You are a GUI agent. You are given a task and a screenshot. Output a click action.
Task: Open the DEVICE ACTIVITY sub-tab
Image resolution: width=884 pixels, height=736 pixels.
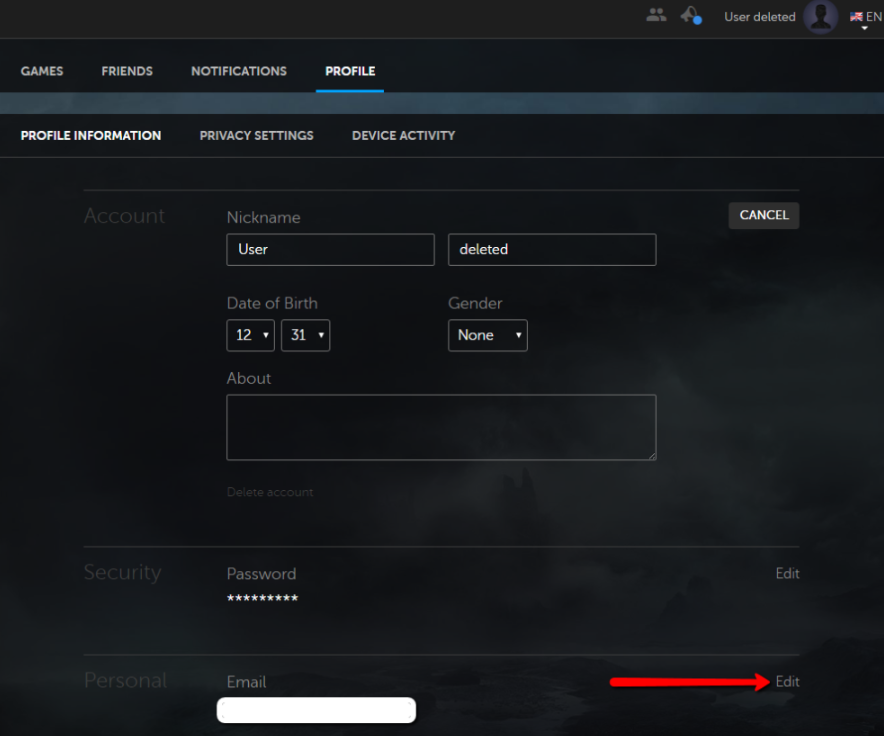(x=403, y=135)
